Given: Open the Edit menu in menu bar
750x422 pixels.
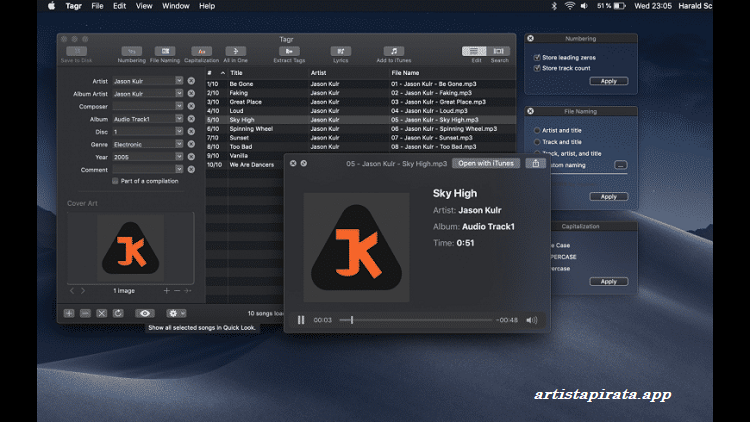Looking at the screenshot, I should (120, 6).
